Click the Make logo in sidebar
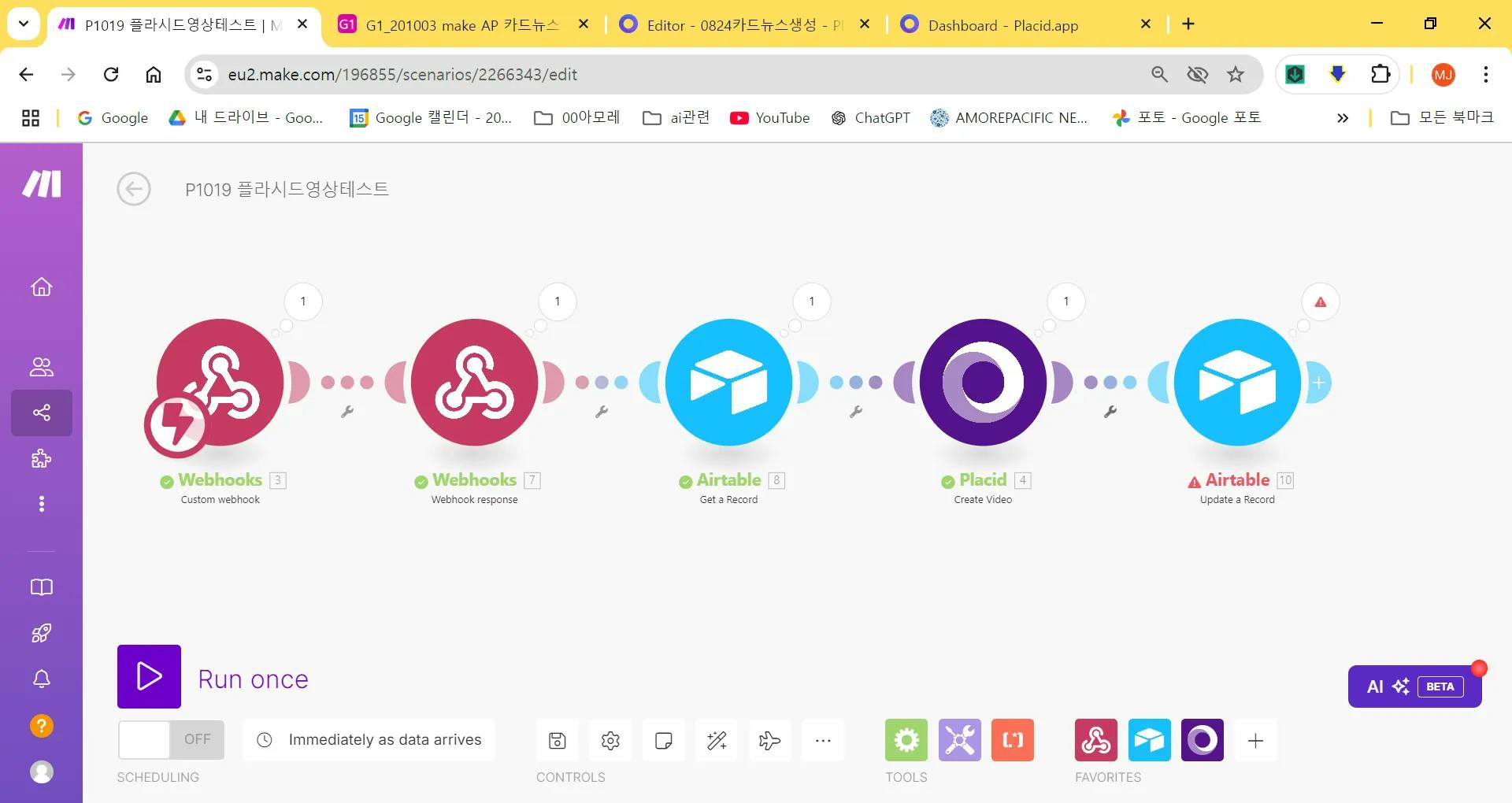Image resolution: width=1512 pixels, height=803 pixels. (42, 184)
